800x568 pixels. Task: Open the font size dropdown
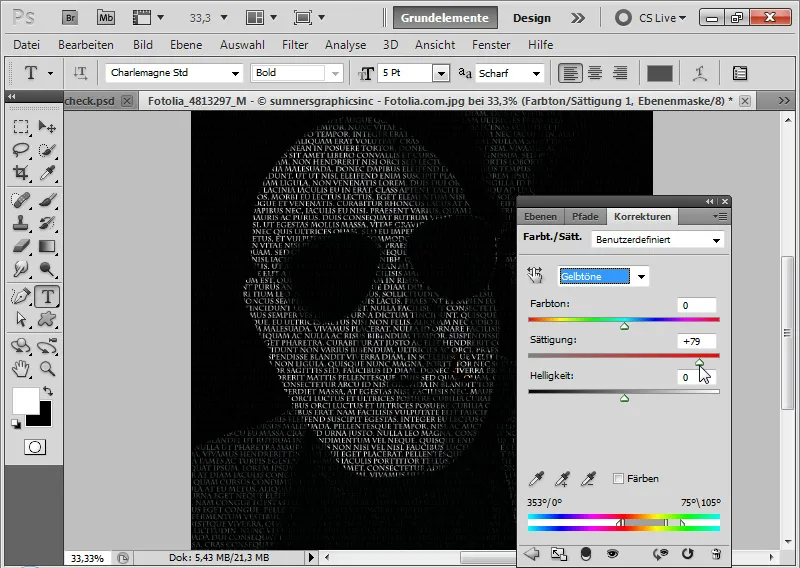[x=441, y=73]
